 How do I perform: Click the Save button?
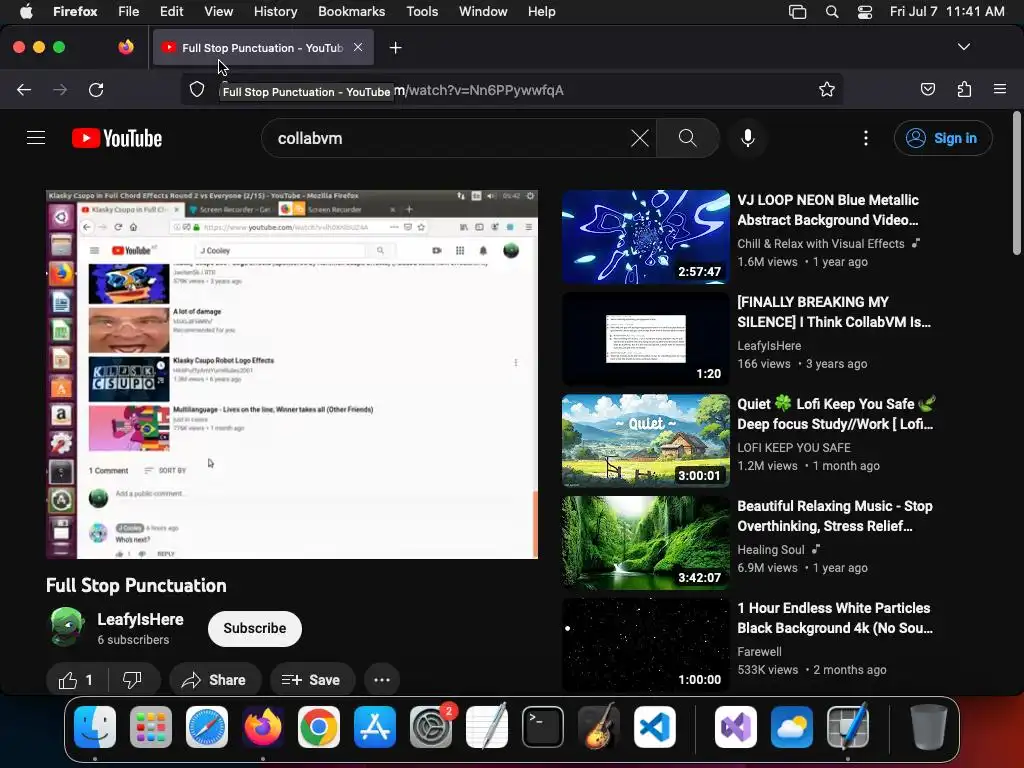click(x=312, y=680)
